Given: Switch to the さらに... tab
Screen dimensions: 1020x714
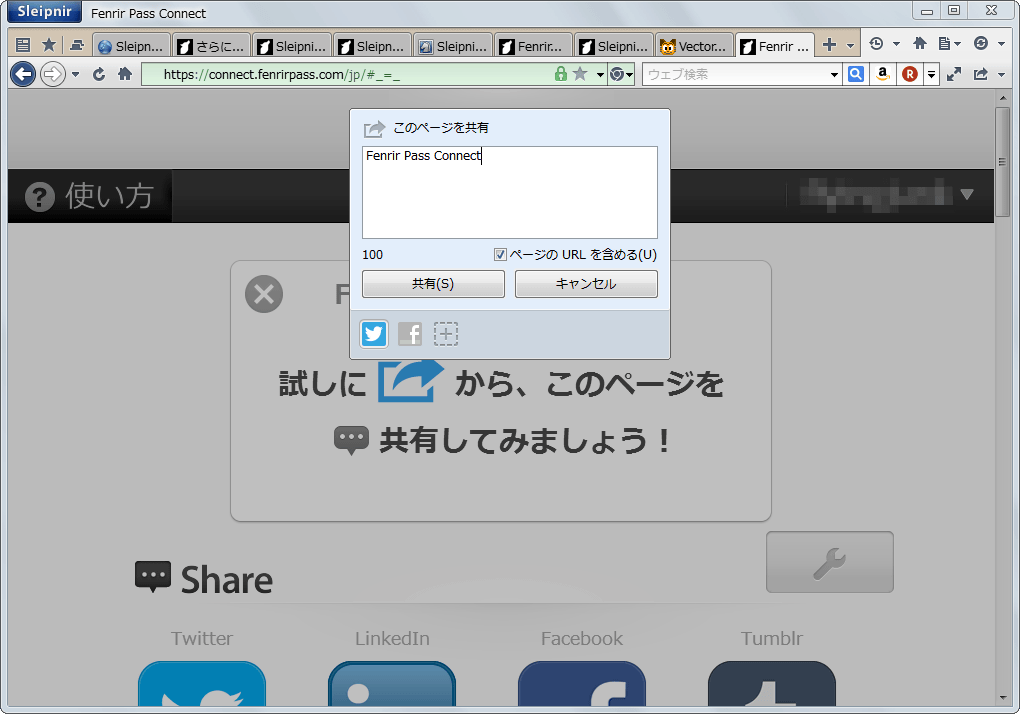Looking at the screenshot, I should click(212, 46).
